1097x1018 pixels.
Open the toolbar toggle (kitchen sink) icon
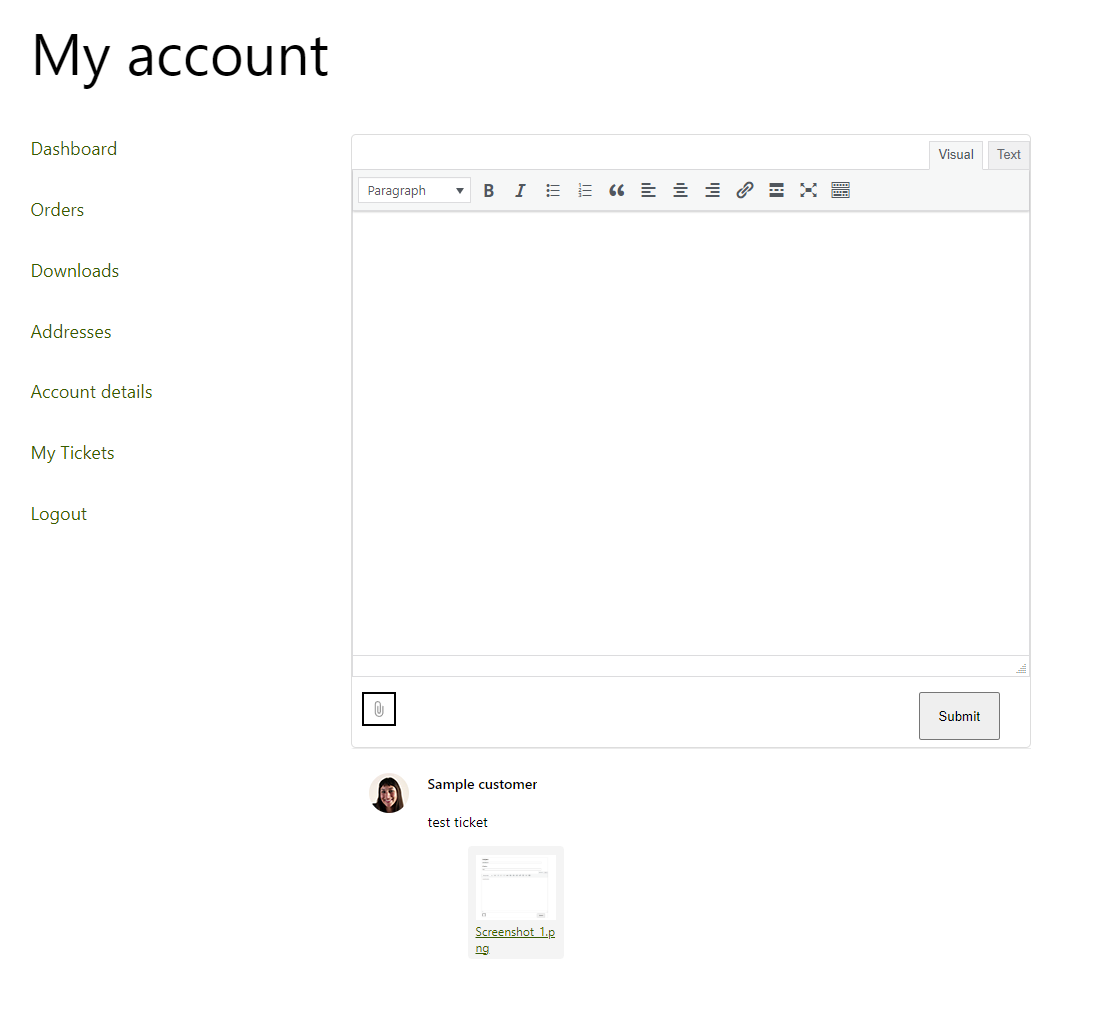click(x=840, y=190)
